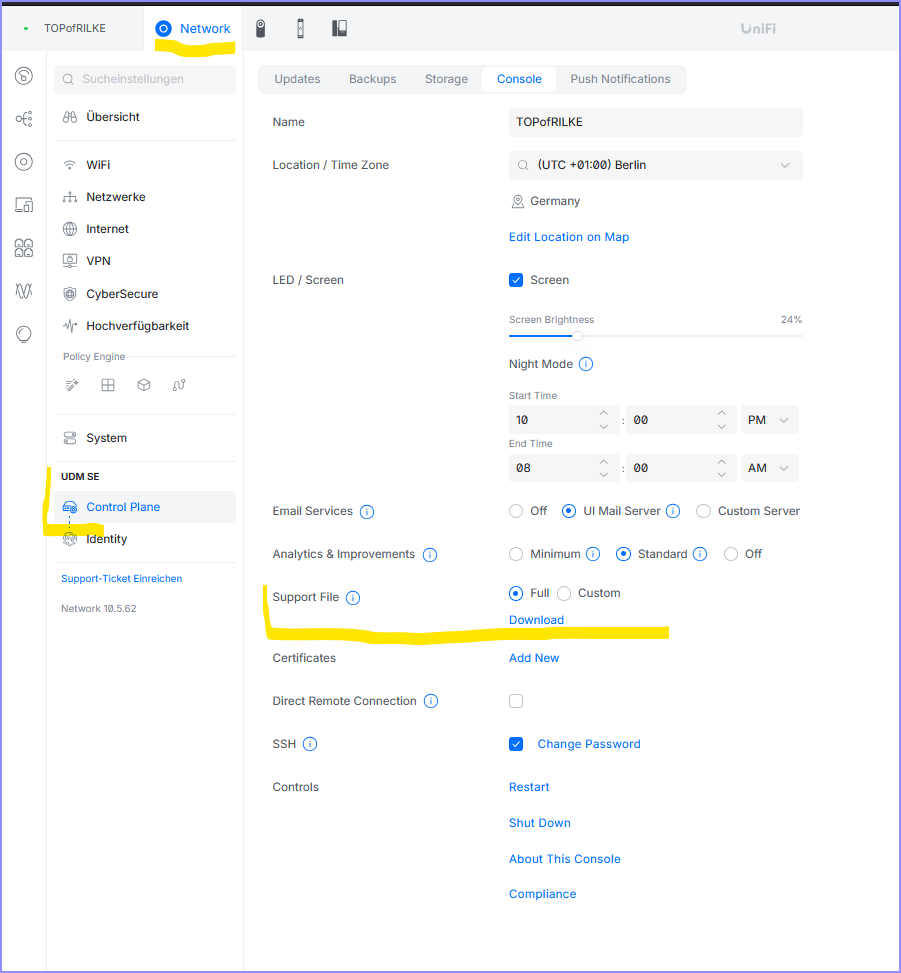Open the Policy Engine table grid icon
The image size is (901, 973).
[x=108, y=385]
